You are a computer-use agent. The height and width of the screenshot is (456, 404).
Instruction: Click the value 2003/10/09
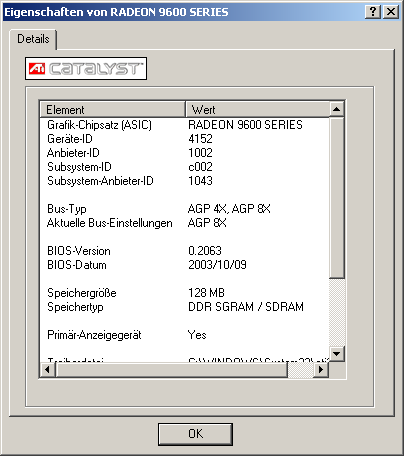[x=217, y=265]
